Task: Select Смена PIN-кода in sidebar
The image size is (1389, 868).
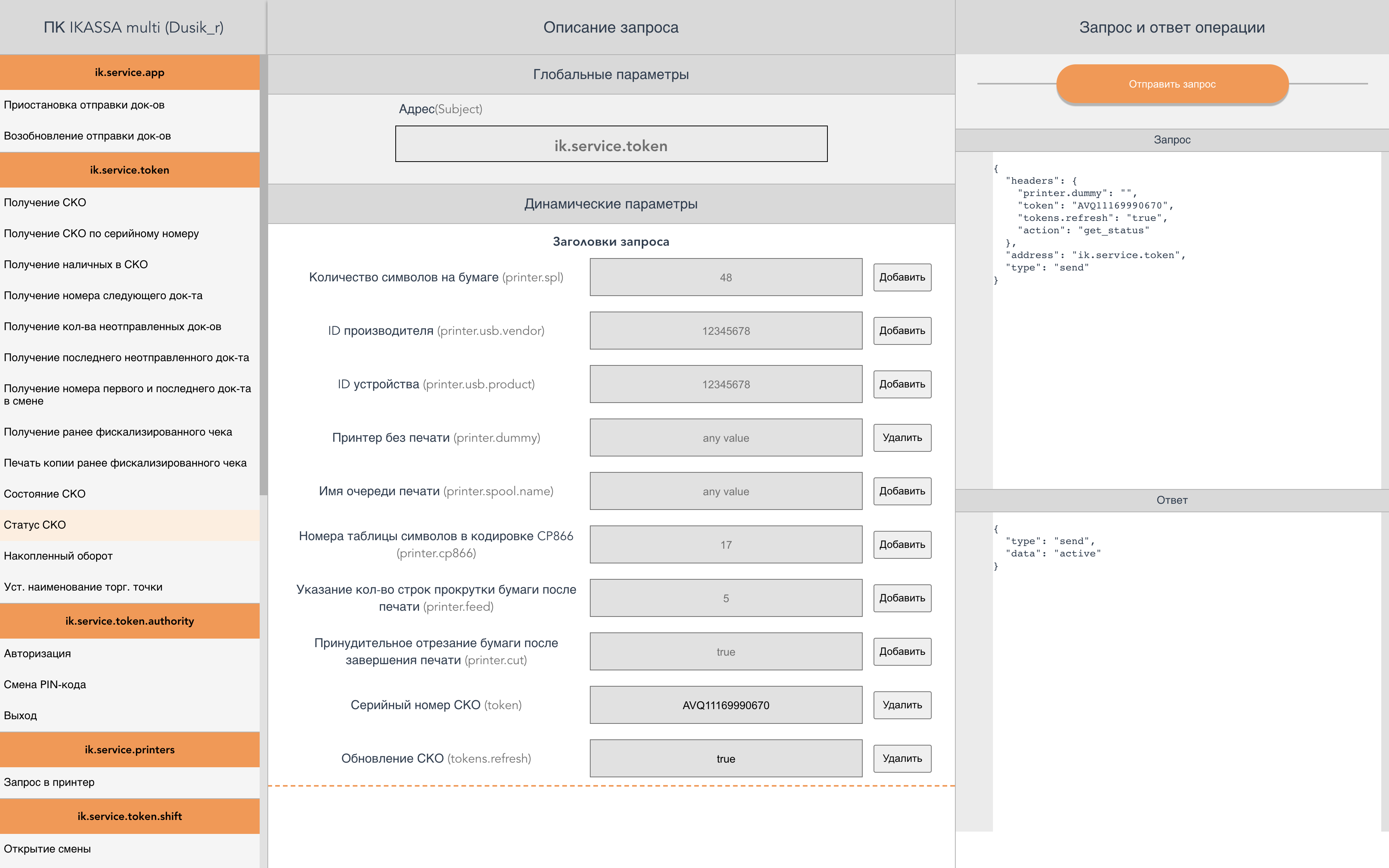Action: (x=45, y=684)
